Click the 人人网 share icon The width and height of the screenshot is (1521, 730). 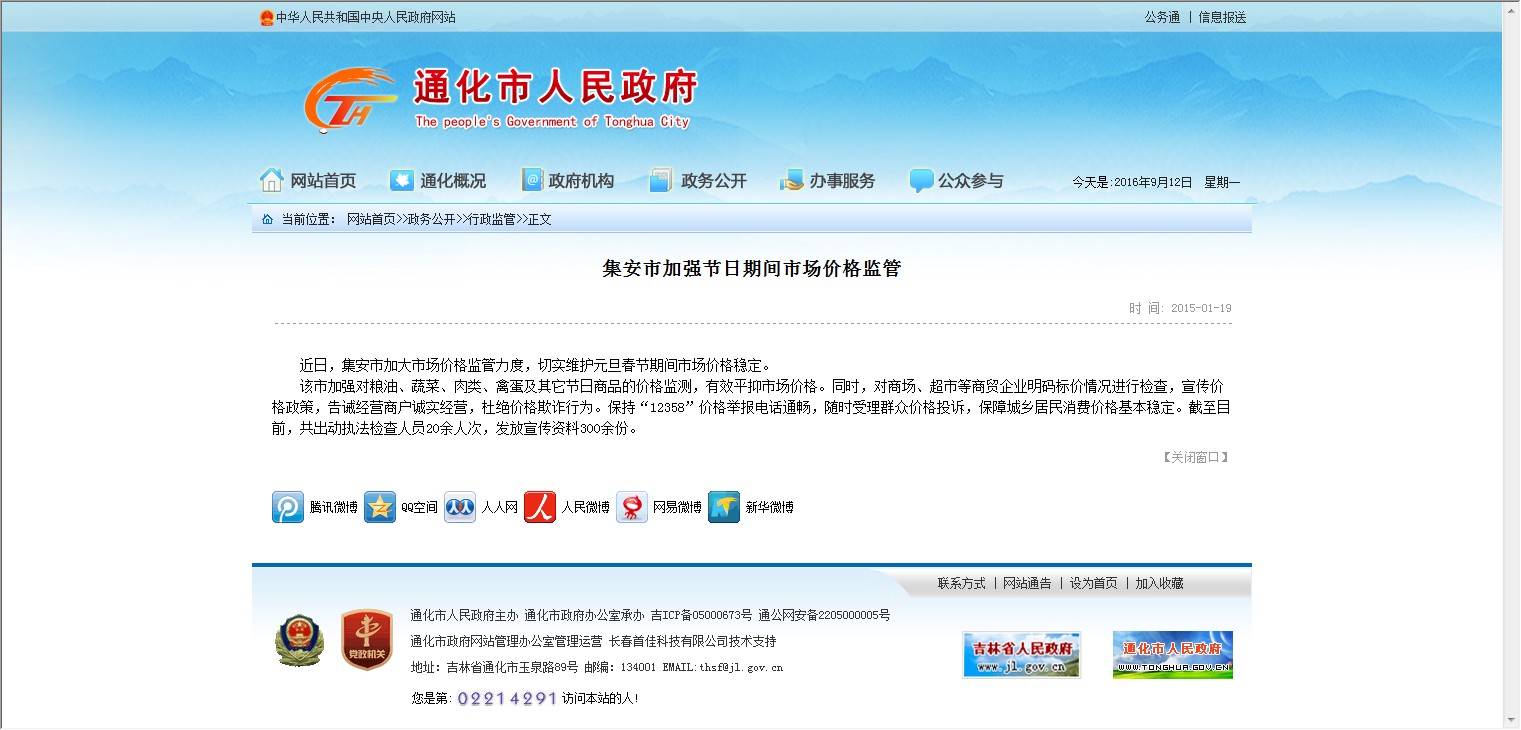pyautogui.click(x=460, y=507)
